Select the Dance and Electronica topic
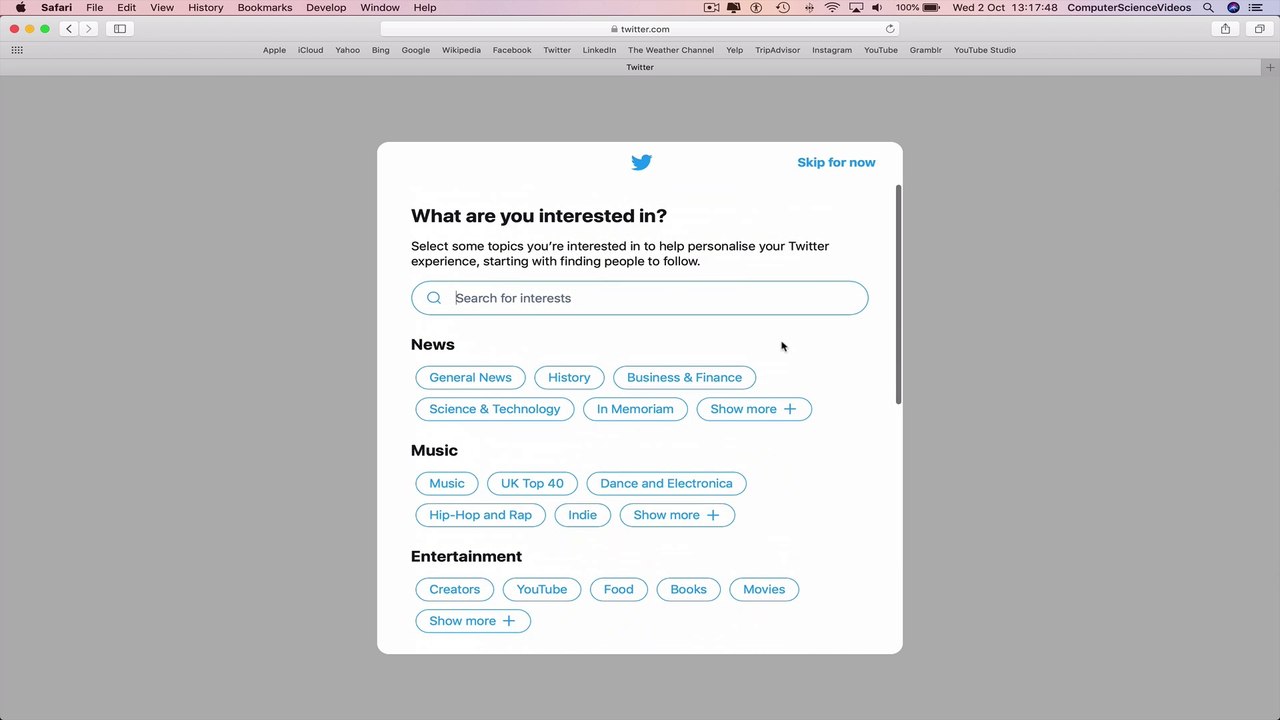The image size is (1280, 720). coord(666,484)
